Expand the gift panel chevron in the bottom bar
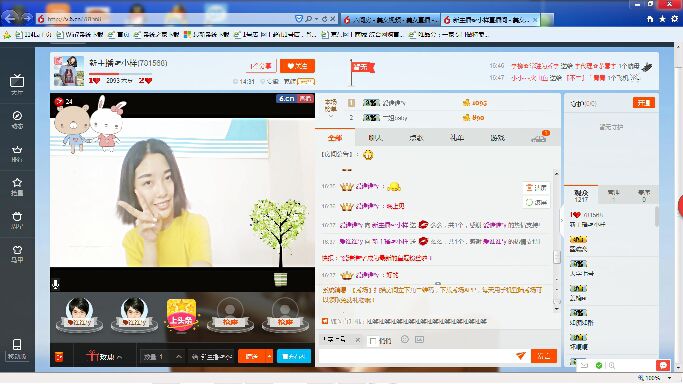683x384 pixels. pyautogui.click(x=119, y=357)
